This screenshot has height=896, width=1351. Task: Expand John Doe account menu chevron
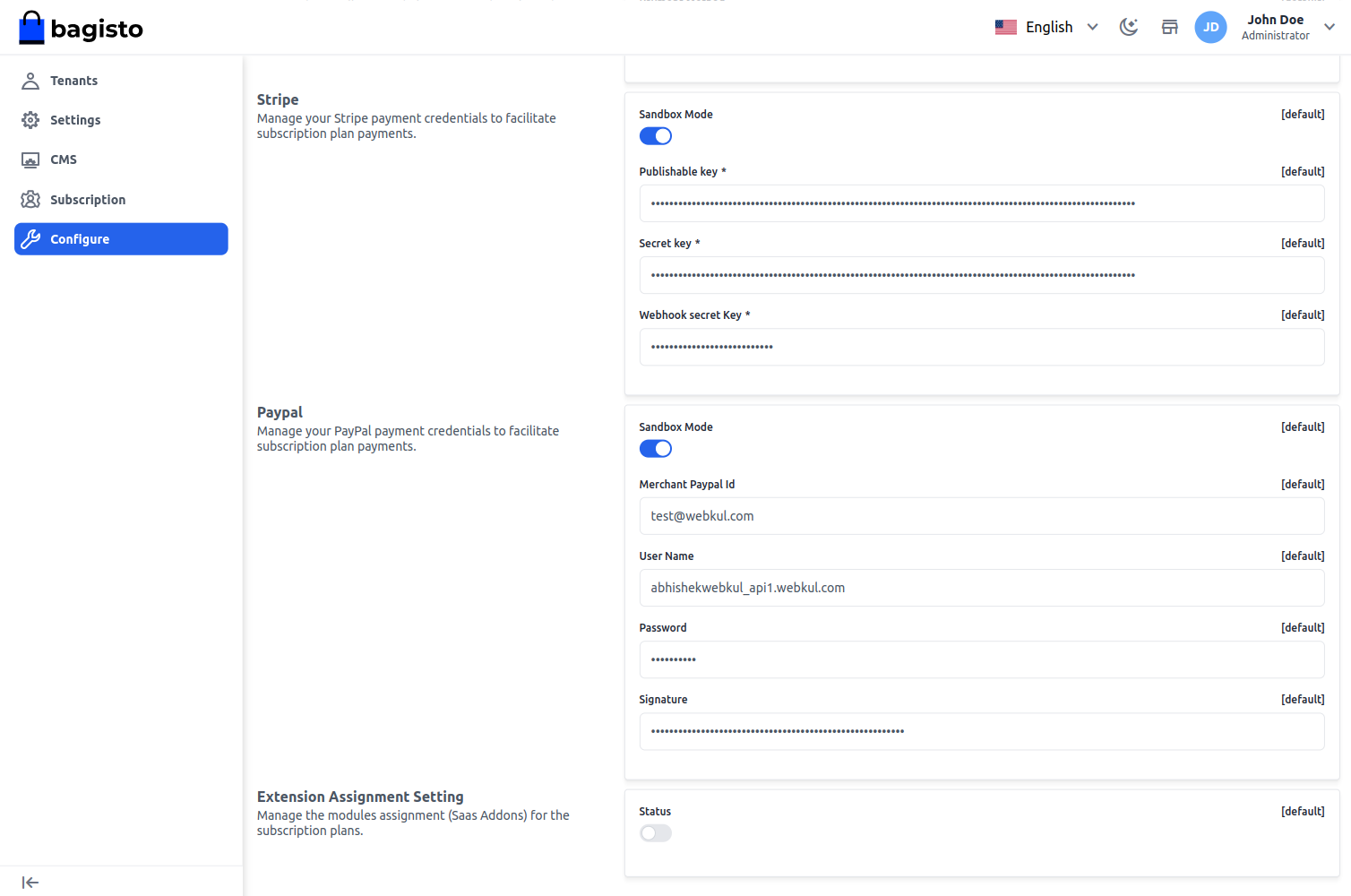(x=1329, y=27)
